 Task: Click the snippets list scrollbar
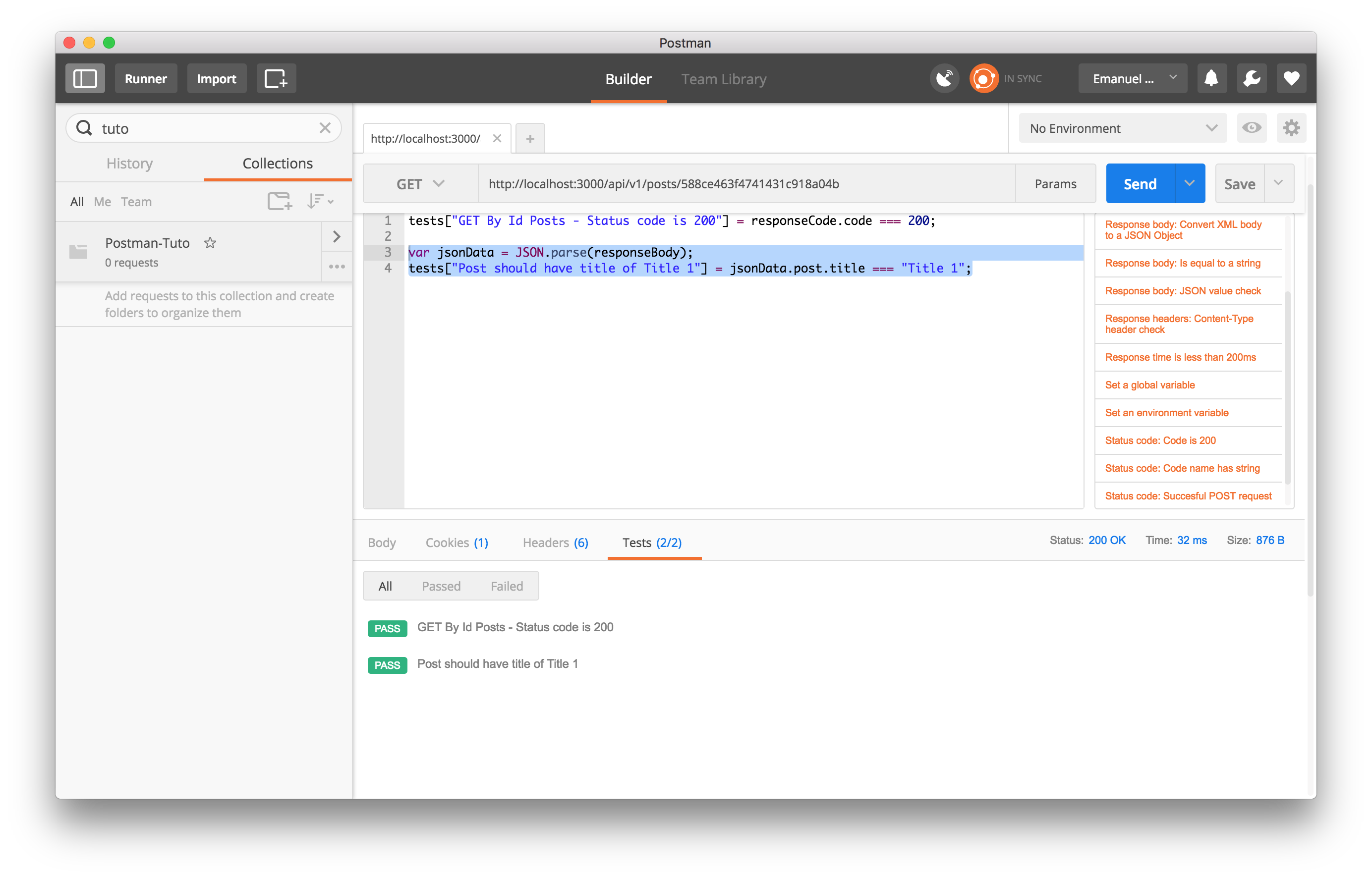tap(1287, 387)
